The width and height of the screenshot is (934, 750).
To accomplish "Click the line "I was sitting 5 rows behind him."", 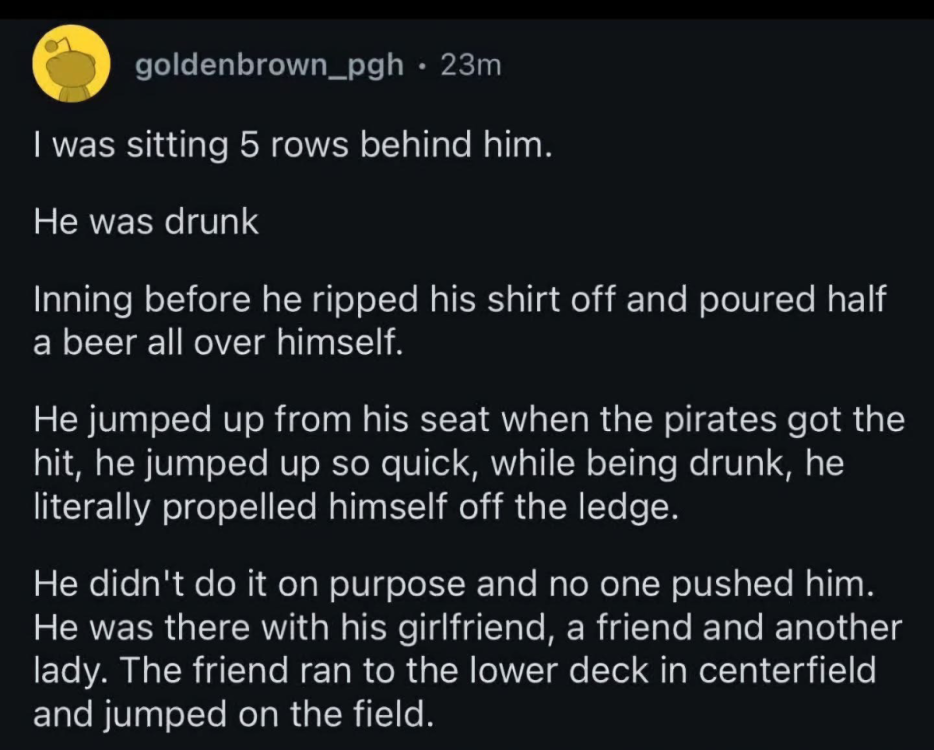I will 292,146.
